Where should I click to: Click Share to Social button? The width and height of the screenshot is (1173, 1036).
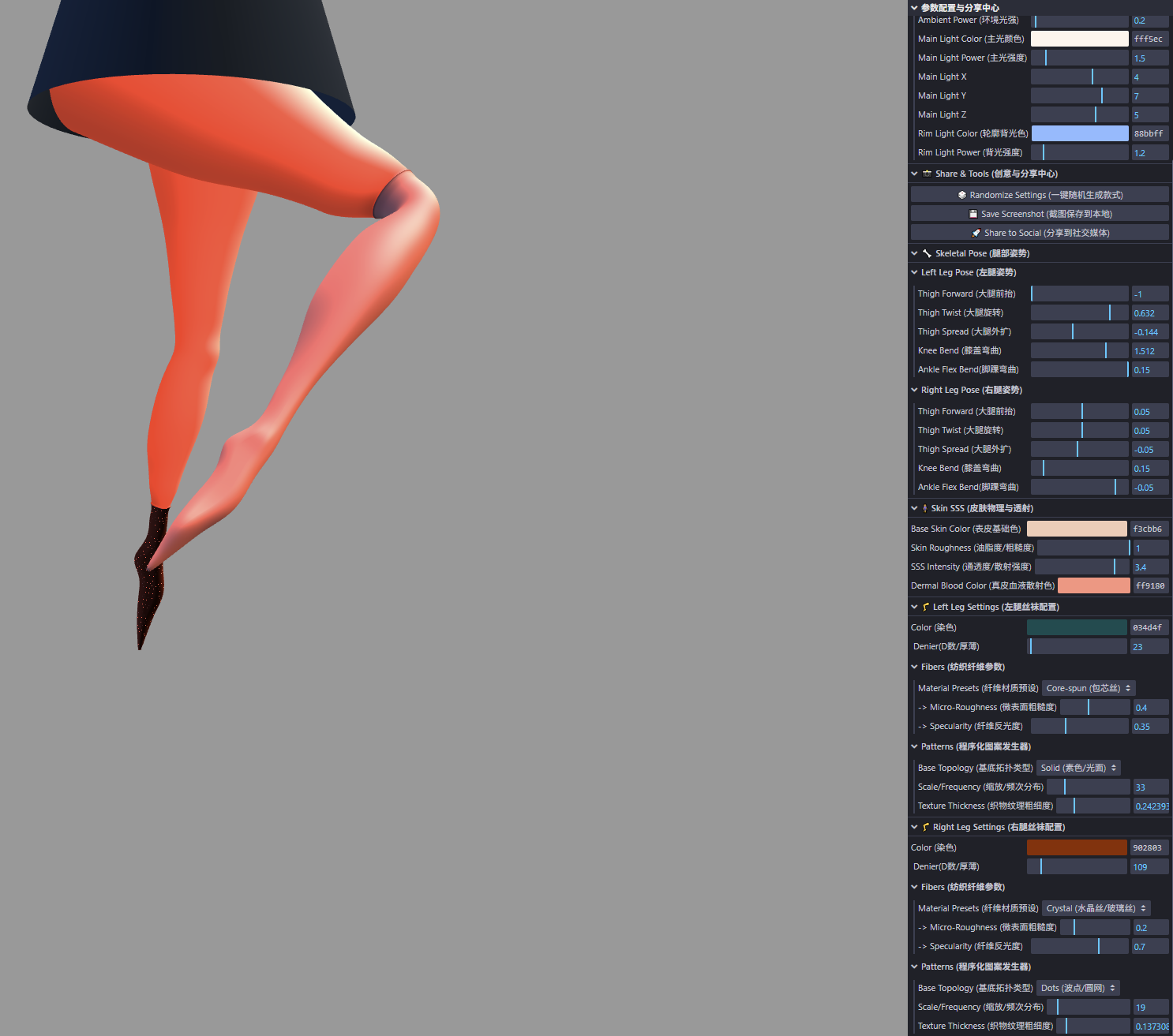coord(1040,233)
